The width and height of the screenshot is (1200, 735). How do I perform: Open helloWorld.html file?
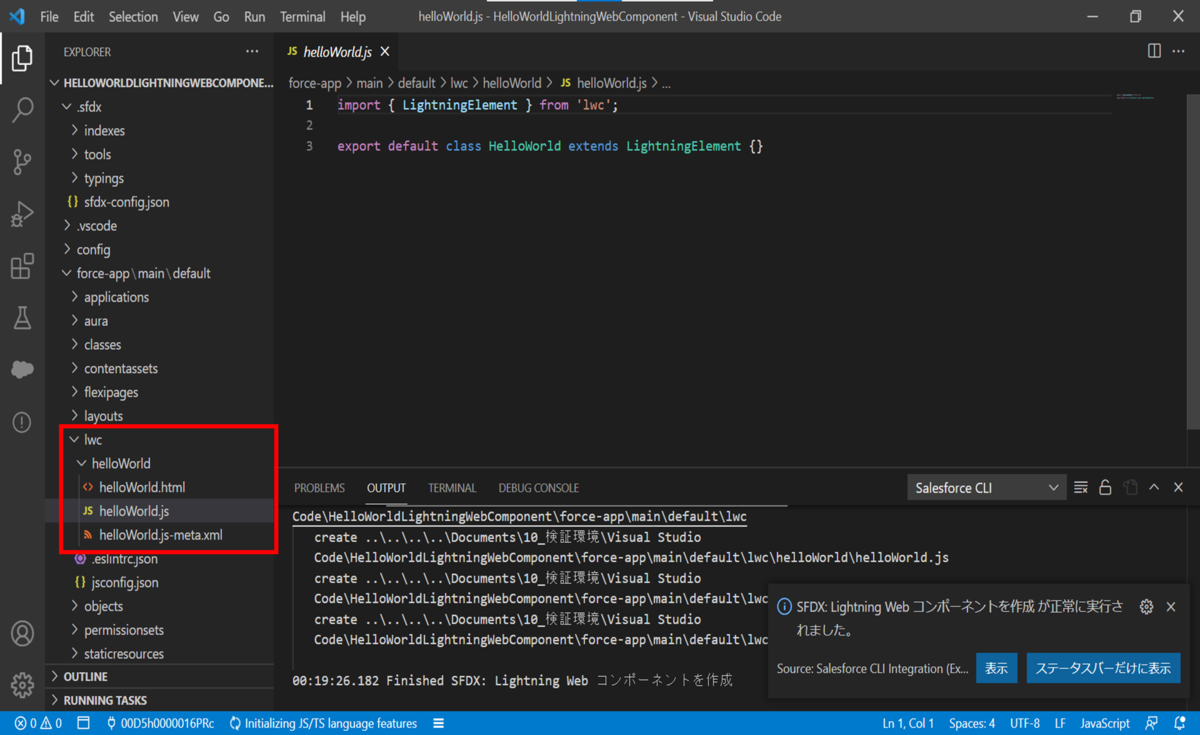pyautogui.click(x=160, y=488)
